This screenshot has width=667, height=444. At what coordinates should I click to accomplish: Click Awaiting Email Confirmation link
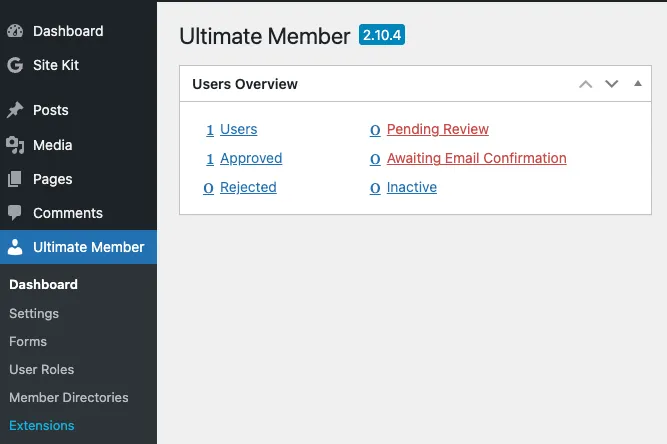(476, 159)
